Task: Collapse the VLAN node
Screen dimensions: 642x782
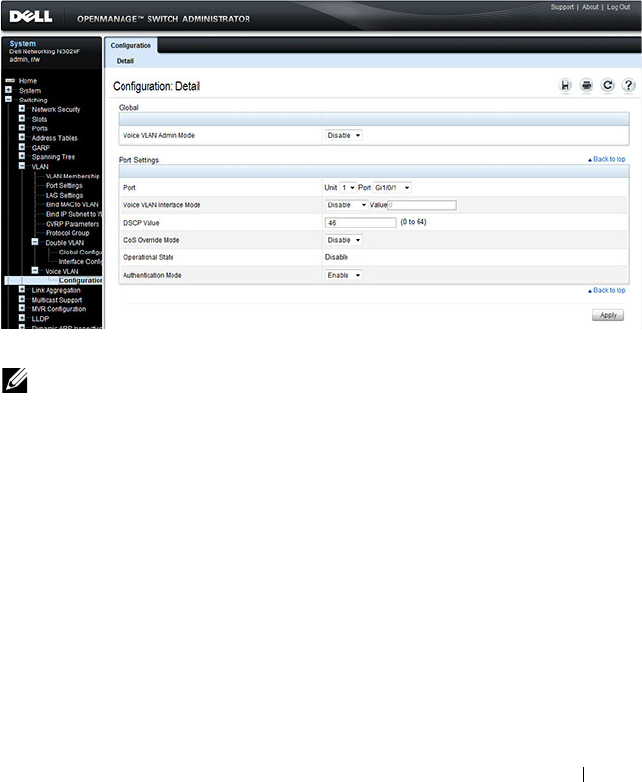Action: tap(22, 166)
